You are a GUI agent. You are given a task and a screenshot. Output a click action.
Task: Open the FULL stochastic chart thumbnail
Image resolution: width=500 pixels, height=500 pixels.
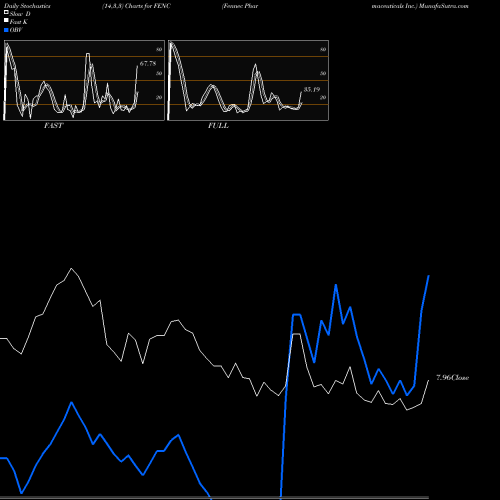[248, 80]
